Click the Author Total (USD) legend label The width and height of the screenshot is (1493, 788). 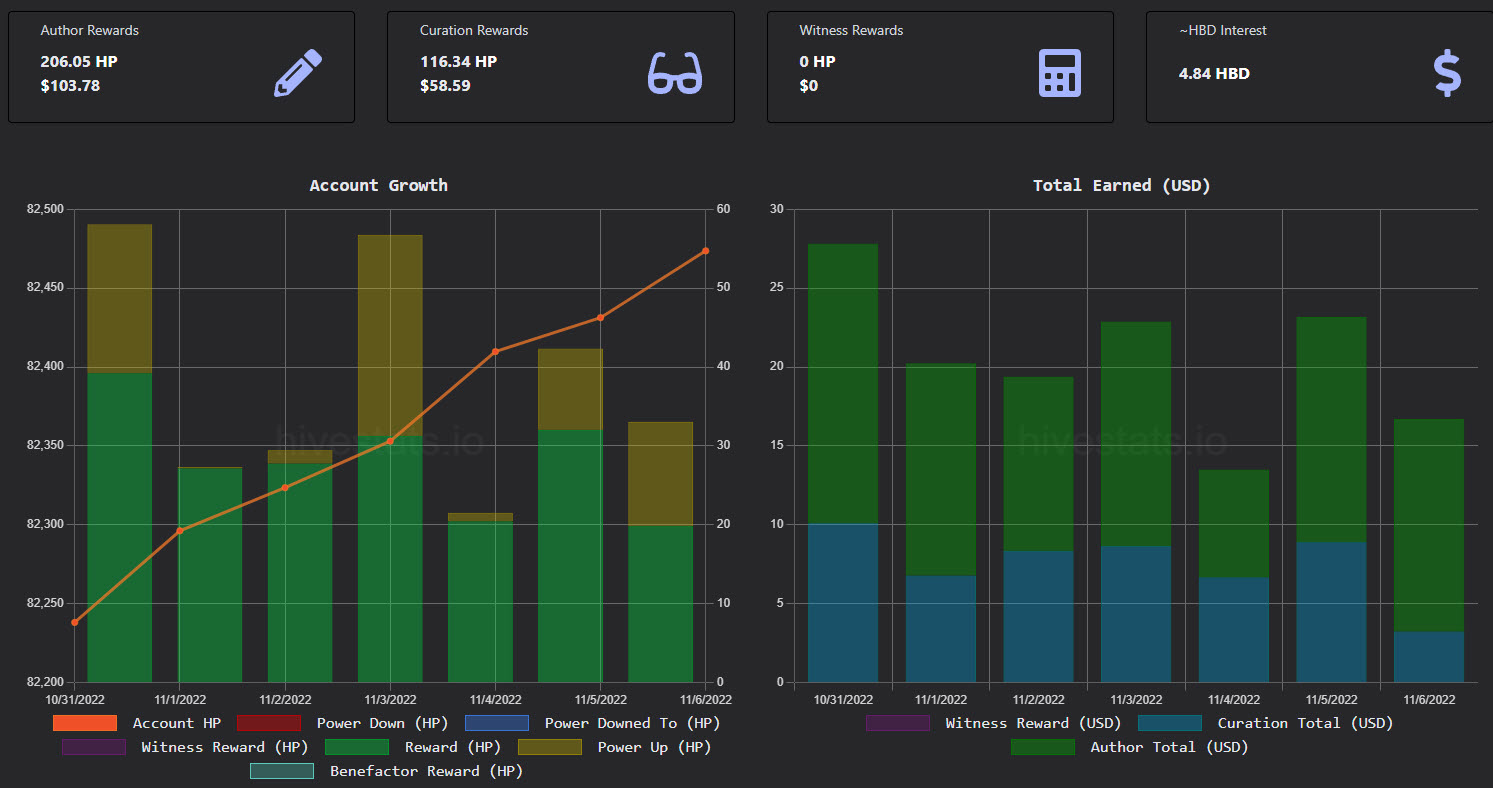[x=1169, y=747]
